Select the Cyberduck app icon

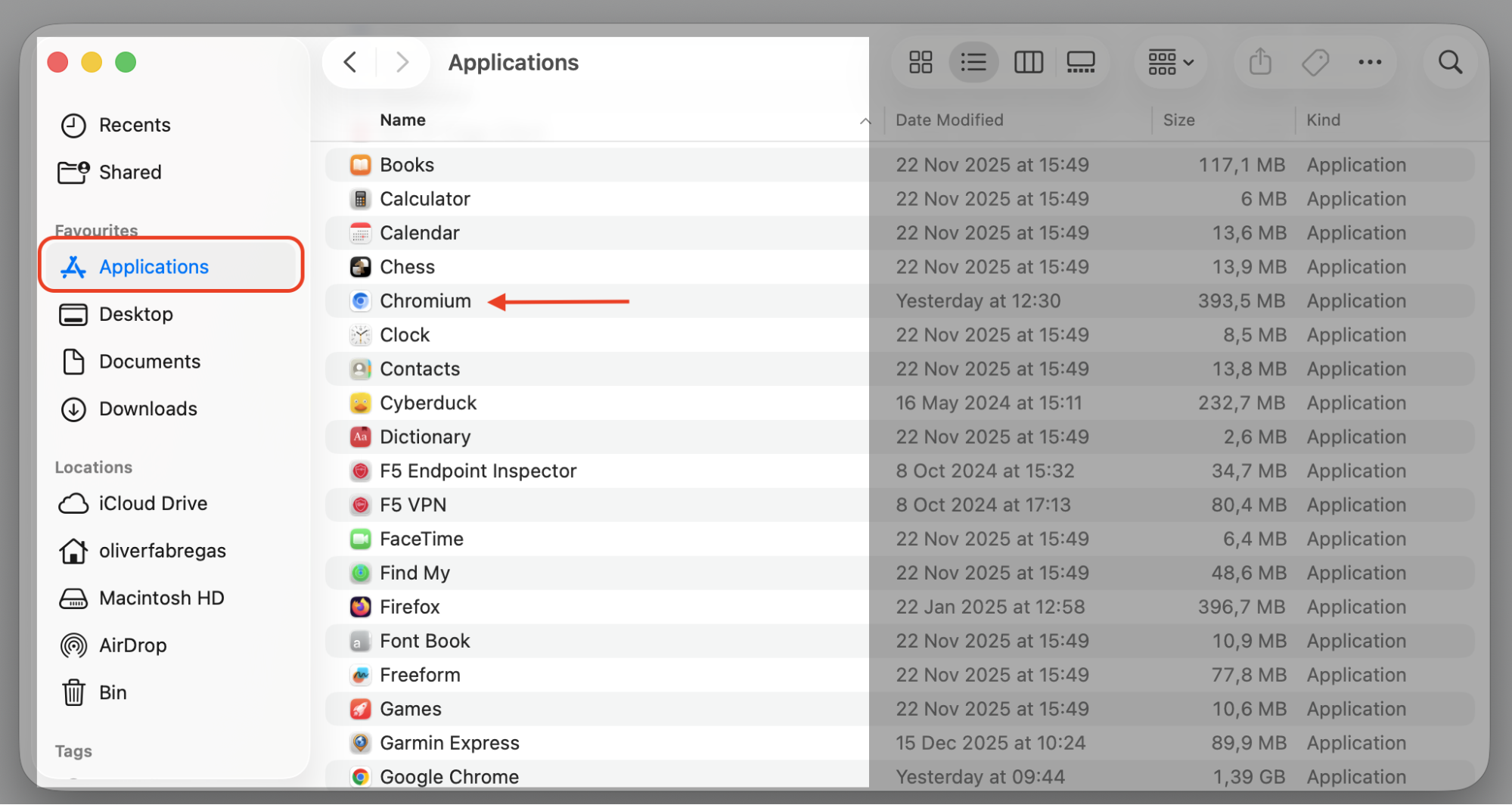361,402
